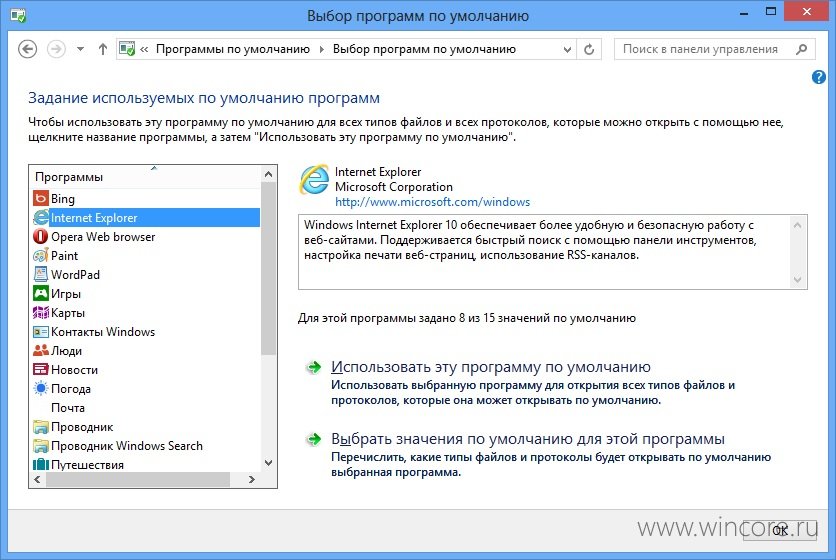Click the large Internet Explorer logo
Image resolution: width=836 pixels, height=560 pixels.
[314, 179]
